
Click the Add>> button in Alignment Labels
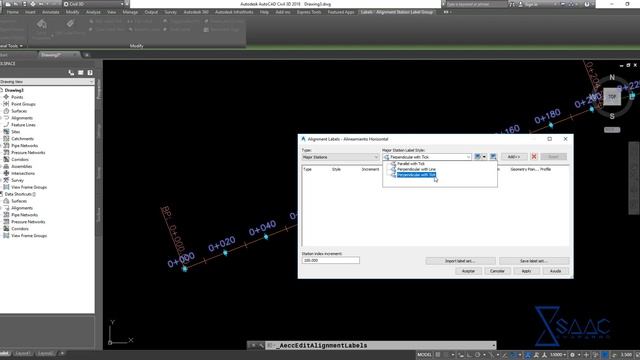(513, 157)
